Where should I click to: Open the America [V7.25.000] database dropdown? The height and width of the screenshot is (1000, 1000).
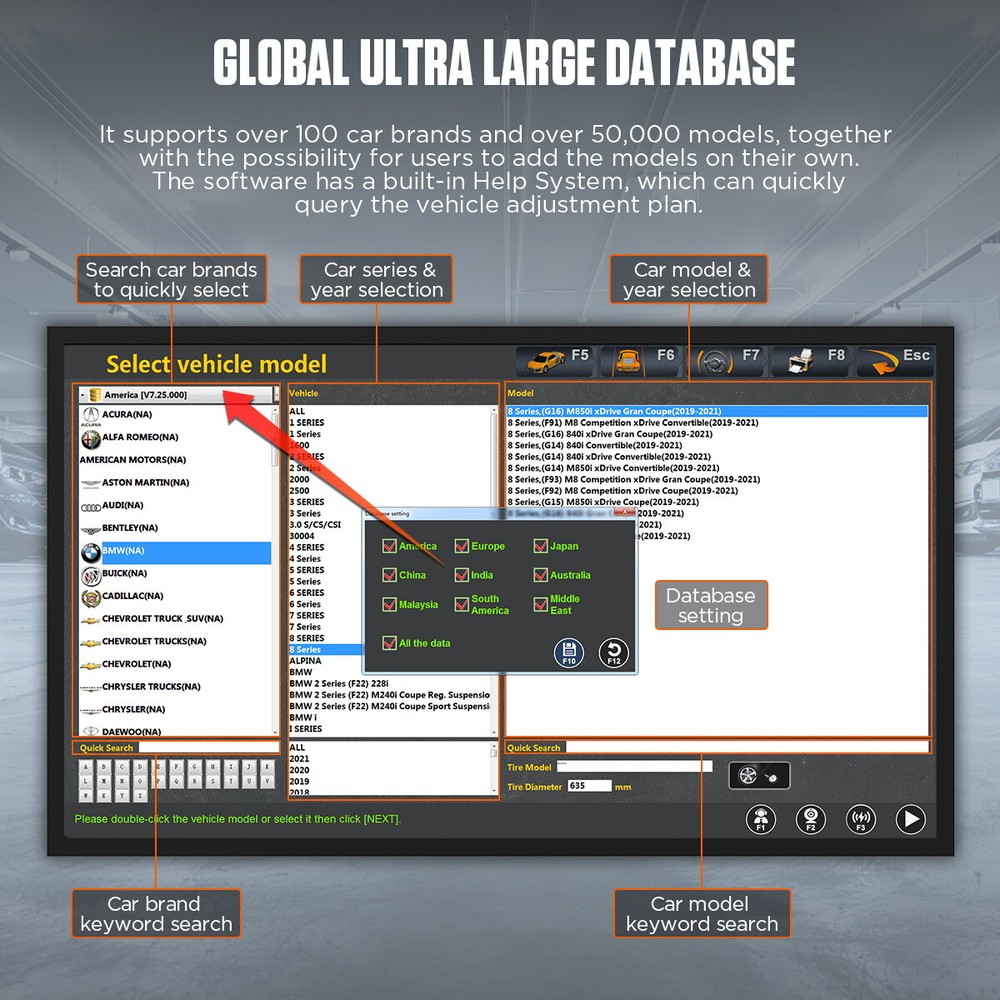click(x=180, y=395)
